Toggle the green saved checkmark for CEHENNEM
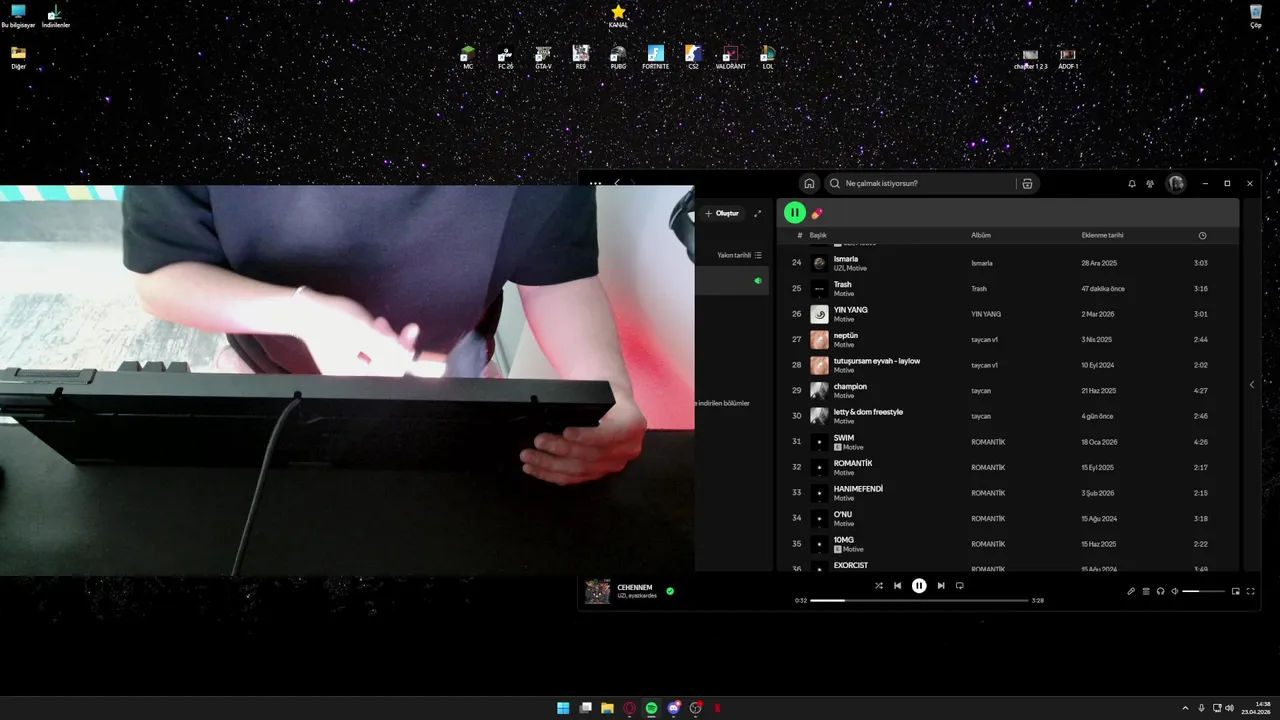 670,591
